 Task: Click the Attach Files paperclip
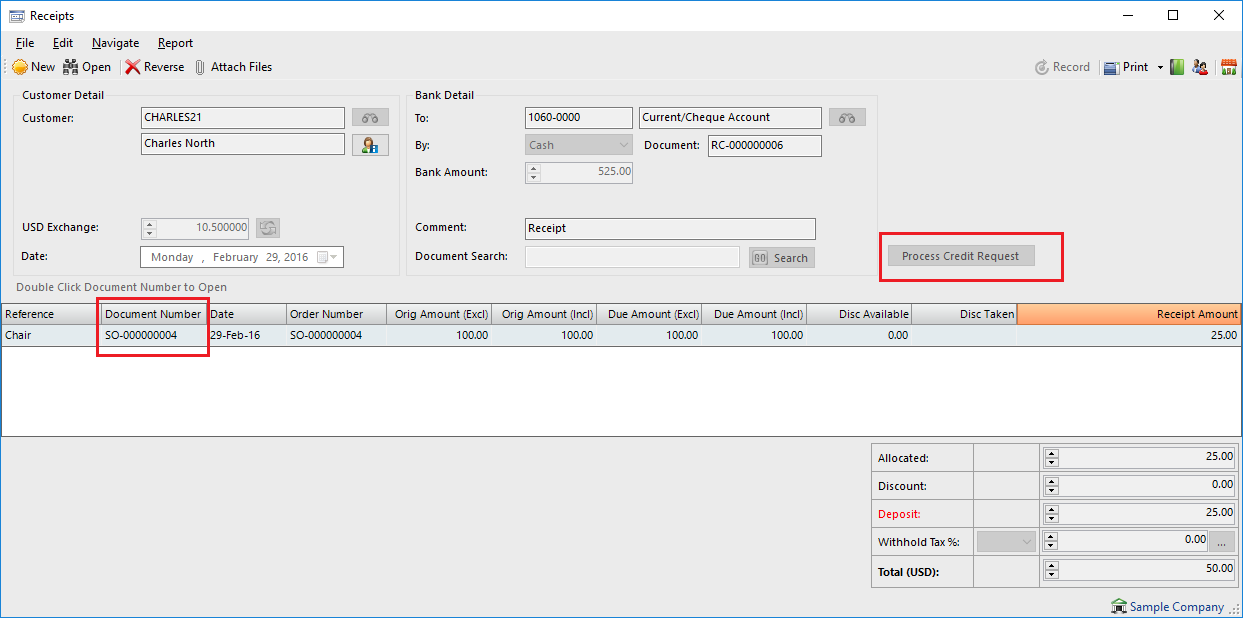click(x=200, y=67)
